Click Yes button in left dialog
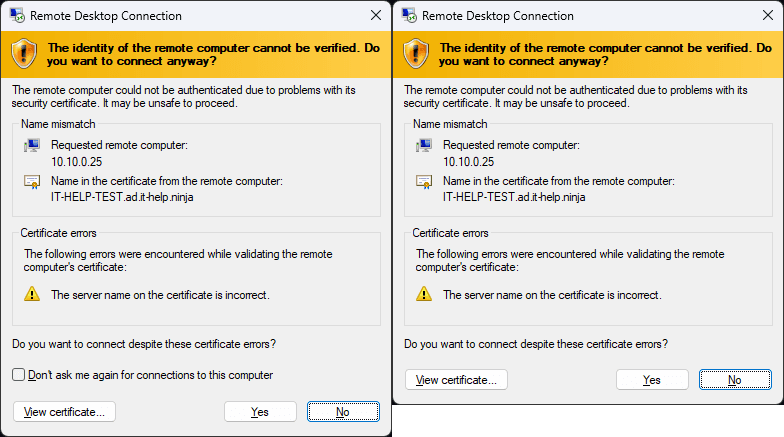784x437 pixels. [260, 412]
